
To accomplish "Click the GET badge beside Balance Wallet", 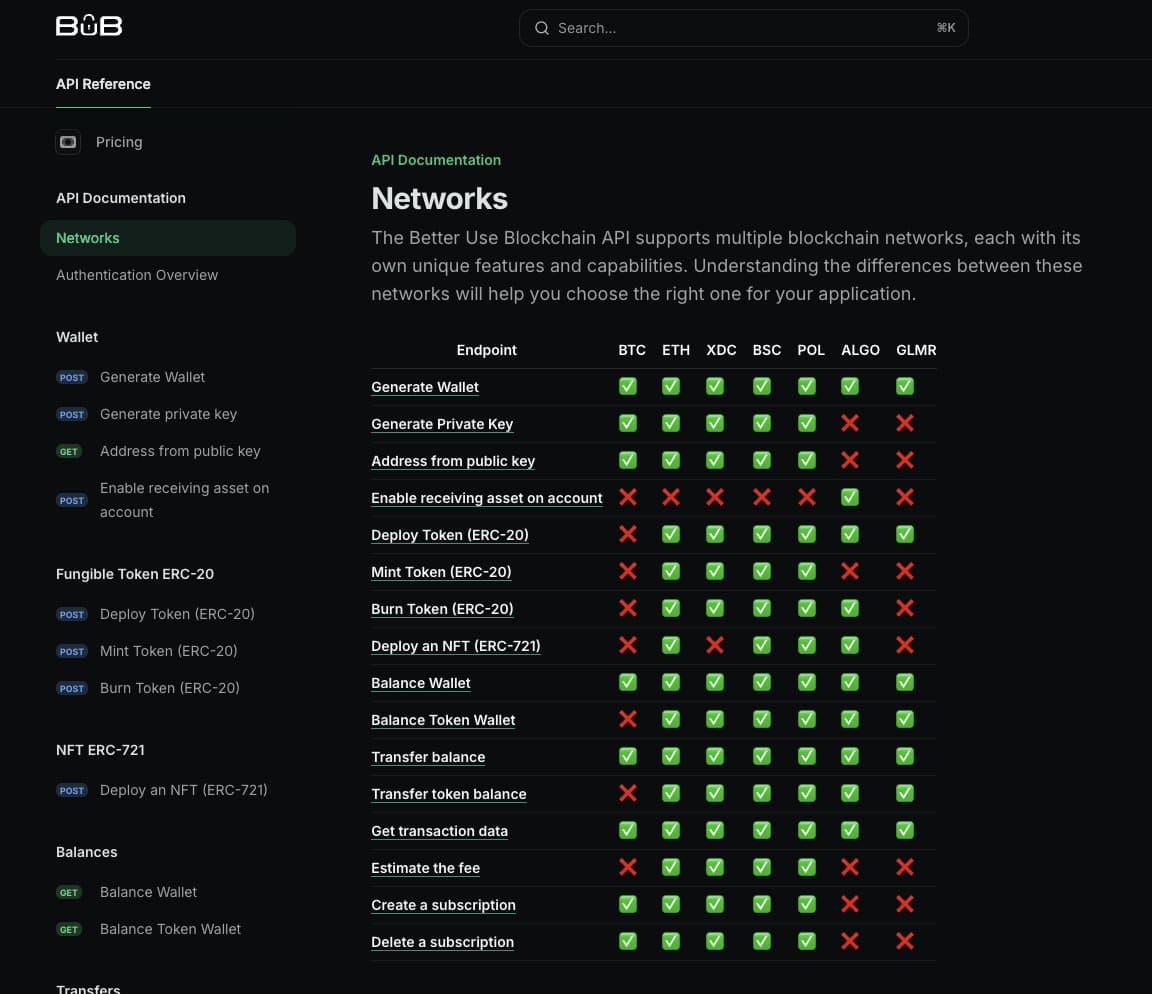I will coord(69,893).
